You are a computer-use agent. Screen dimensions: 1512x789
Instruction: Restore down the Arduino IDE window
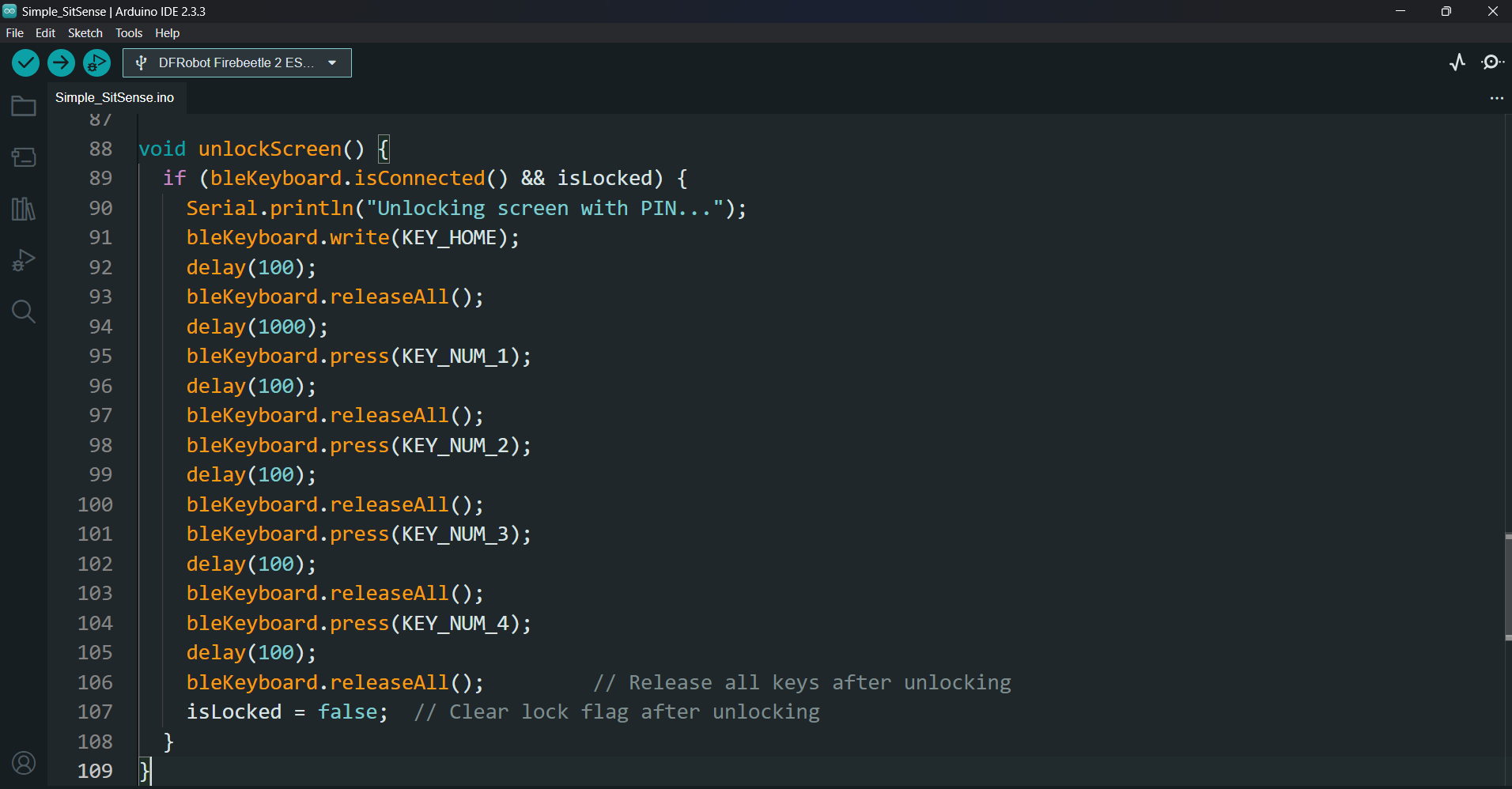click(1446, 11)
